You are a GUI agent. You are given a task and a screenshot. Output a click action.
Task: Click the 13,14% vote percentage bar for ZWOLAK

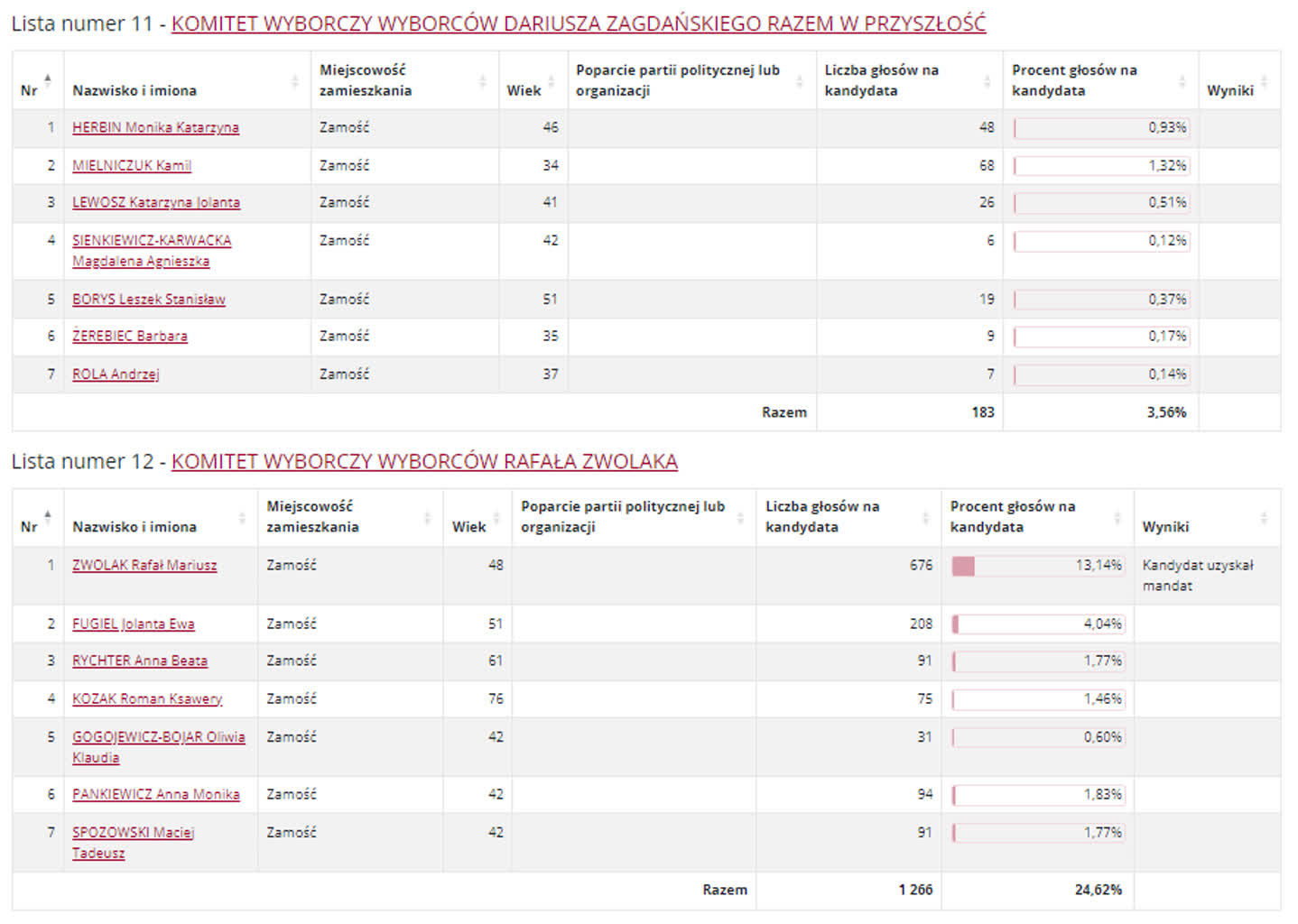[1036, 565]
